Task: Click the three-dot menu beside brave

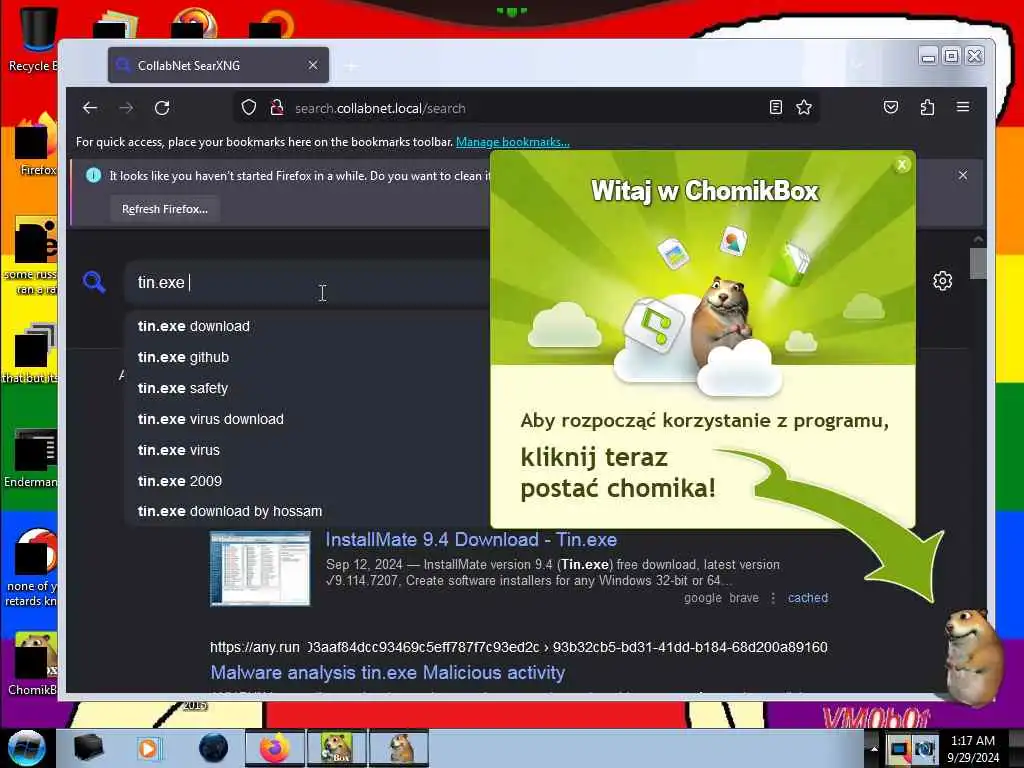Action: [x=773, y=598]
